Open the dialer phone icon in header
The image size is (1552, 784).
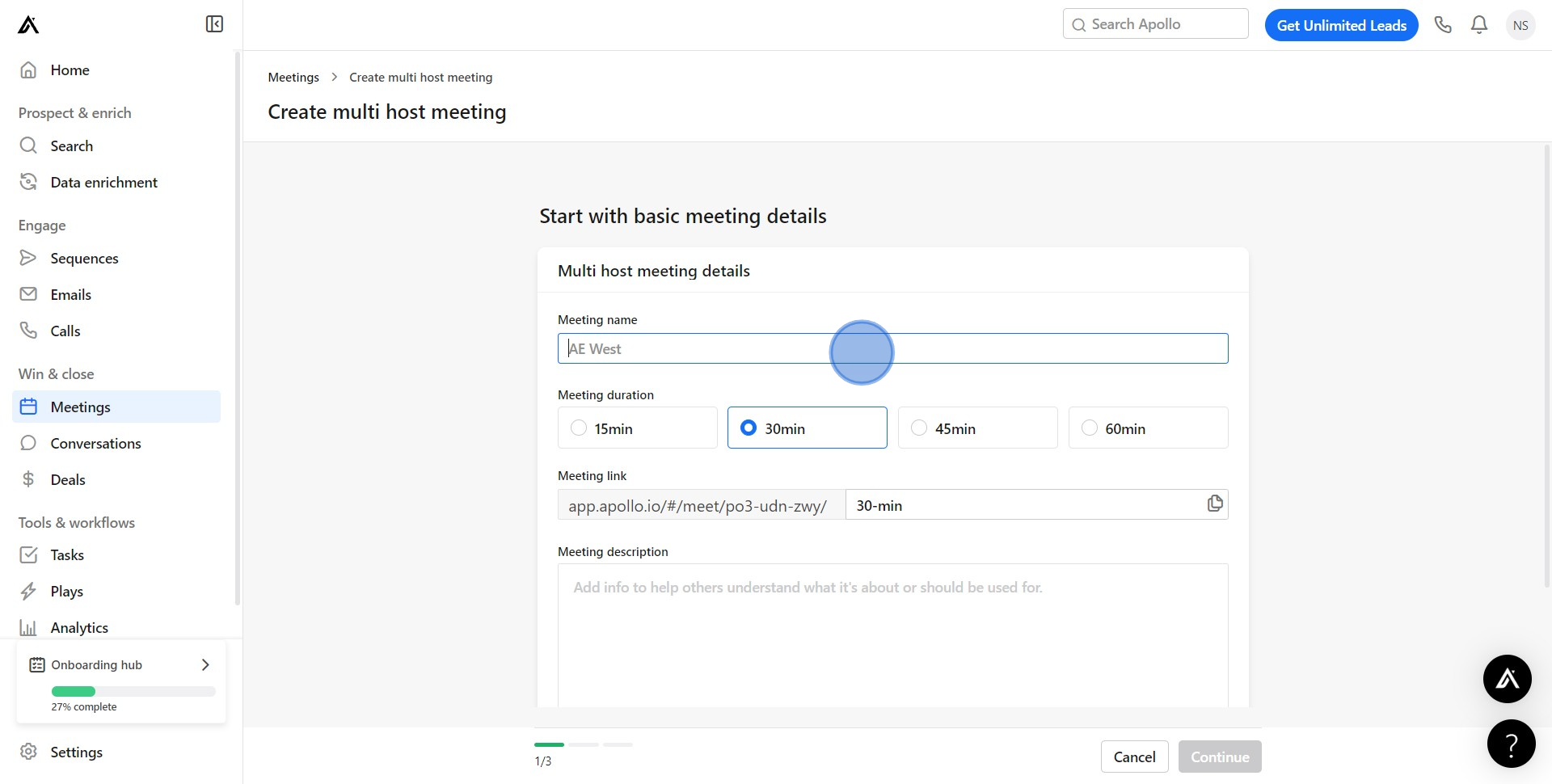[x=1443, y=25]
